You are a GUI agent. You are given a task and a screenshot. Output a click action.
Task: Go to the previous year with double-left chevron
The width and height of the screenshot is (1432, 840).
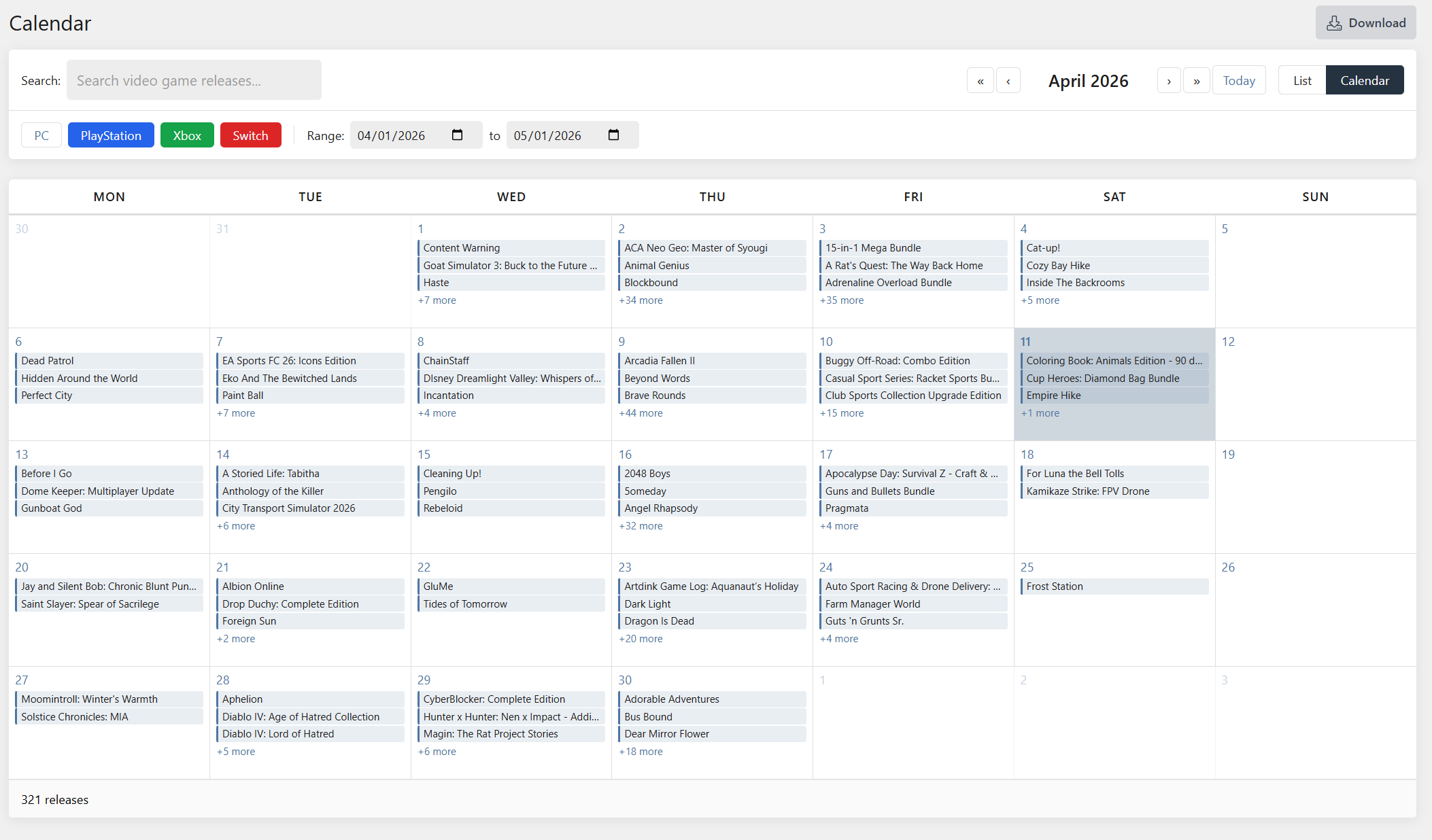pyautogui.click(x=980, y=81)
